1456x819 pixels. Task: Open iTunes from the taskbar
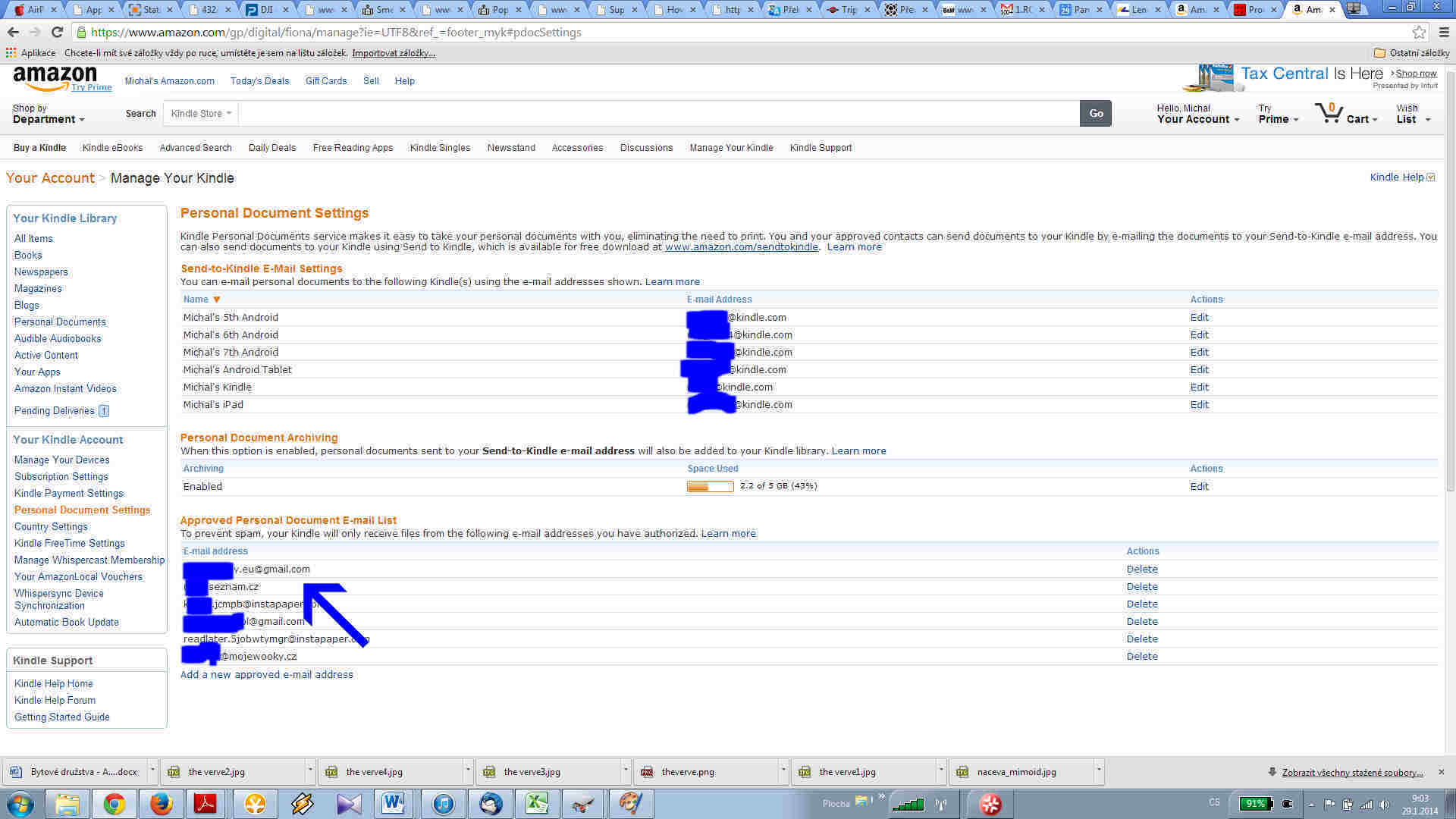point(444,804)
